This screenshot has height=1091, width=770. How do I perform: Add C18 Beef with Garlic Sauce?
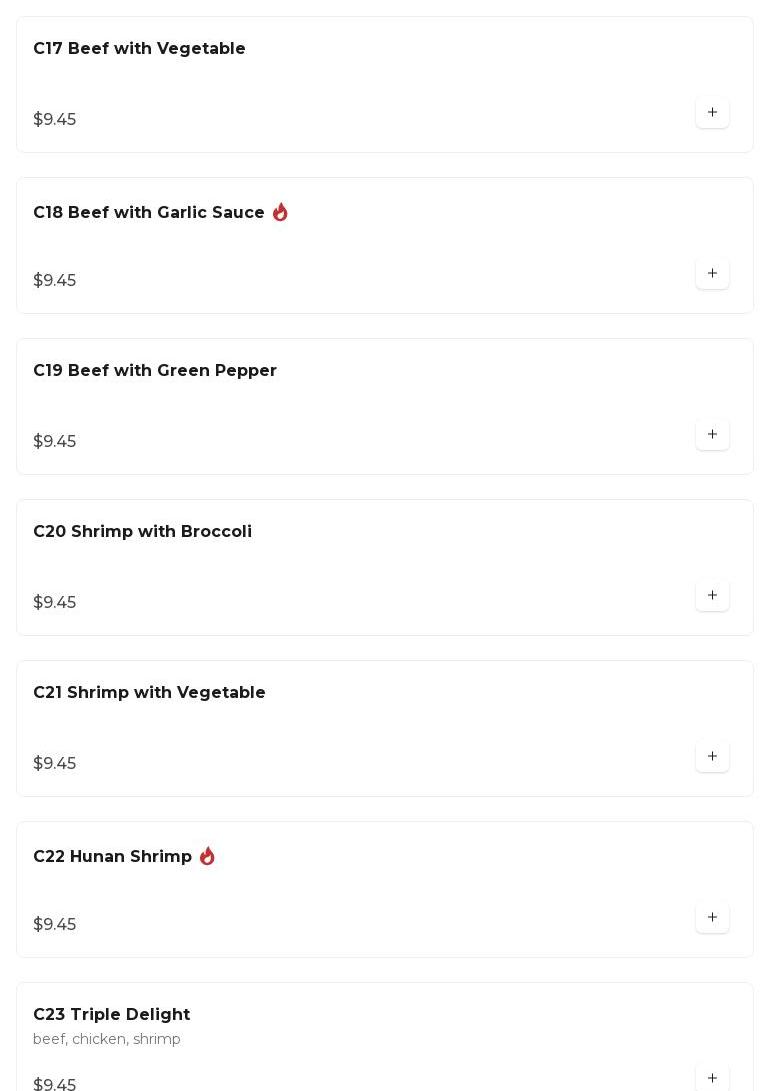[712, 274]
